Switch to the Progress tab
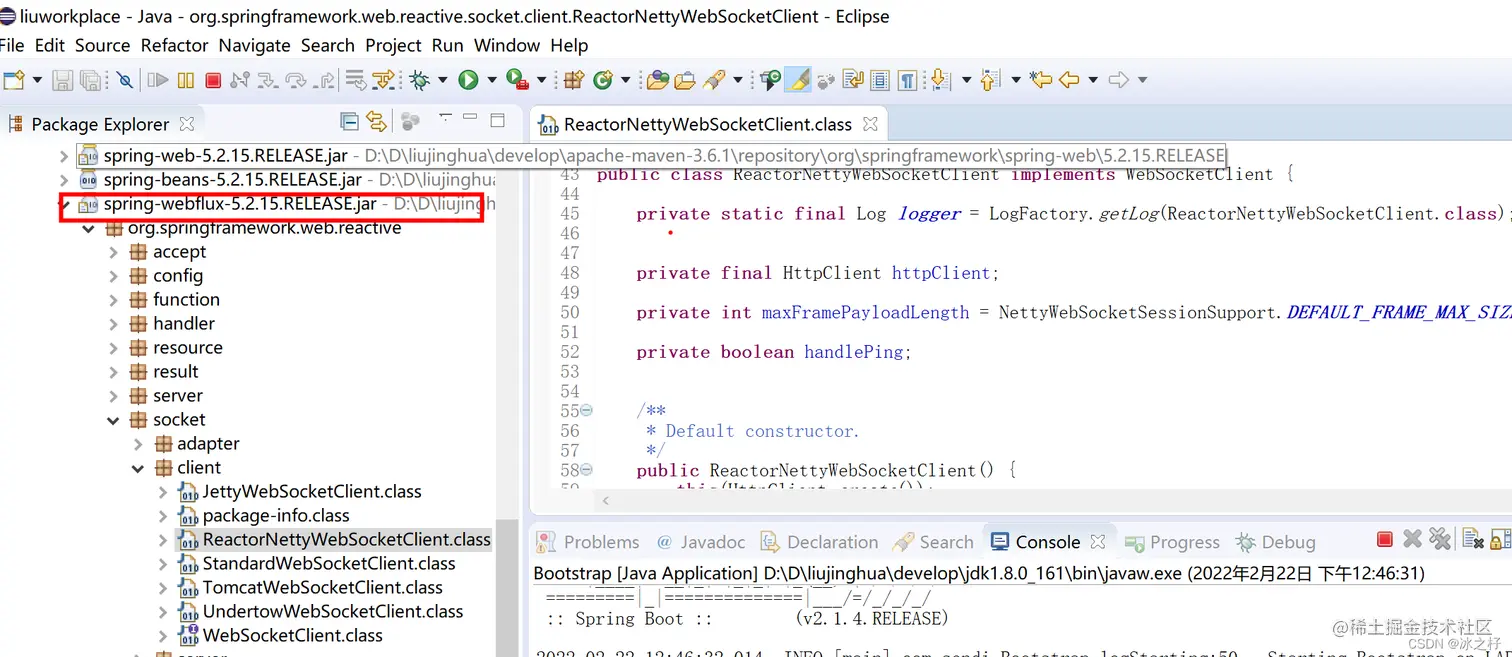Screen dimensions: 1512x657 pyautogui.click(x=1172, y=542)
